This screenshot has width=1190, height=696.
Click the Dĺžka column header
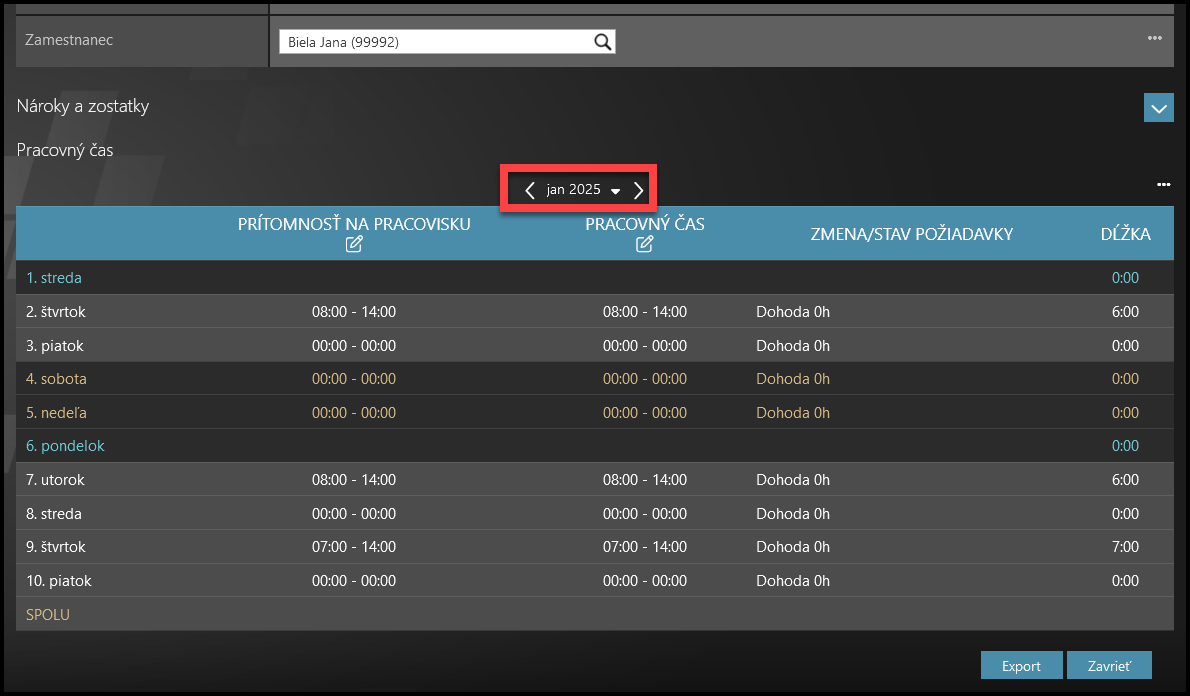tap(1125, 235)
